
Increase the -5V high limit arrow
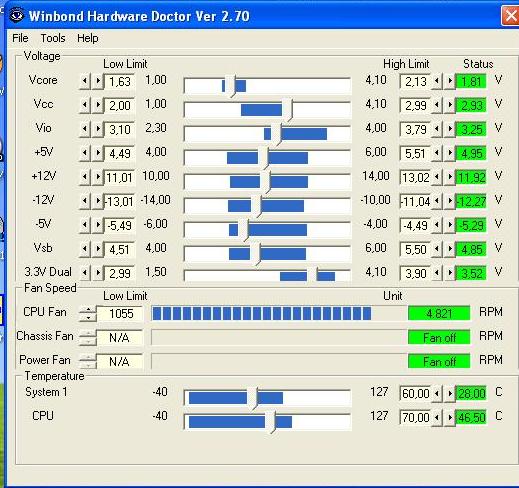(x=450, y=225)
